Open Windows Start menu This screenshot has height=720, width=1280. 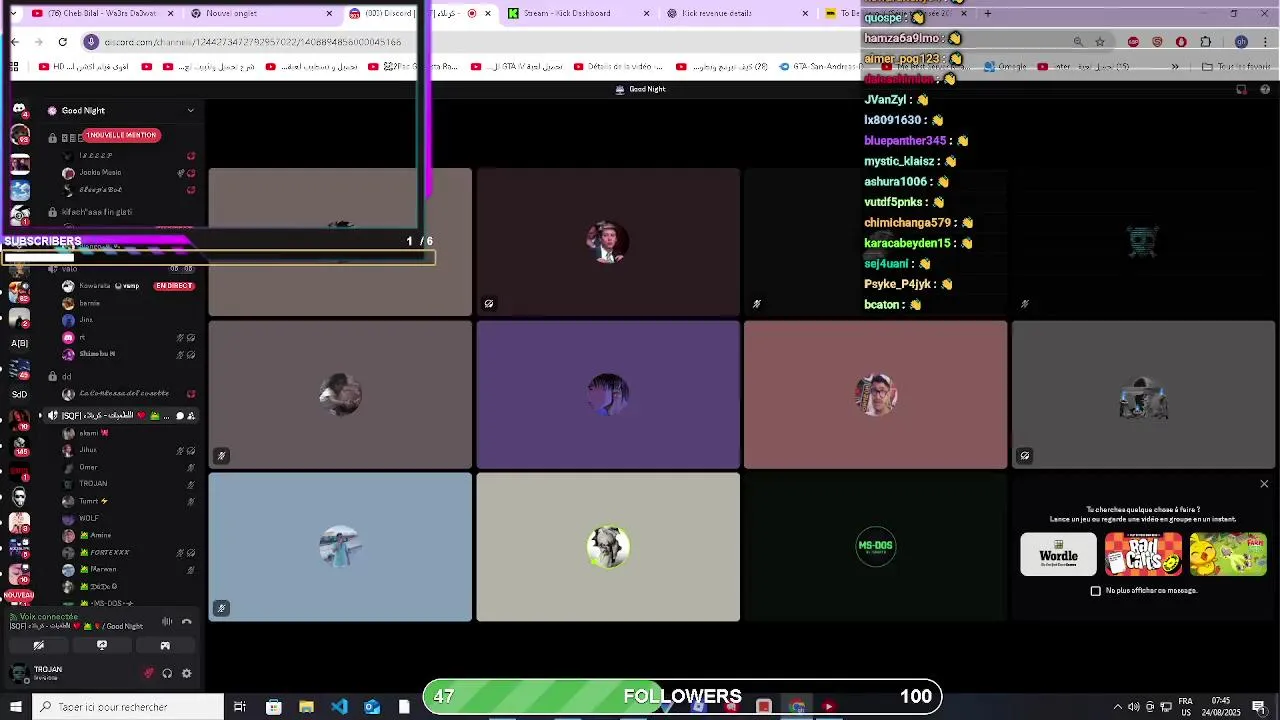15,707
